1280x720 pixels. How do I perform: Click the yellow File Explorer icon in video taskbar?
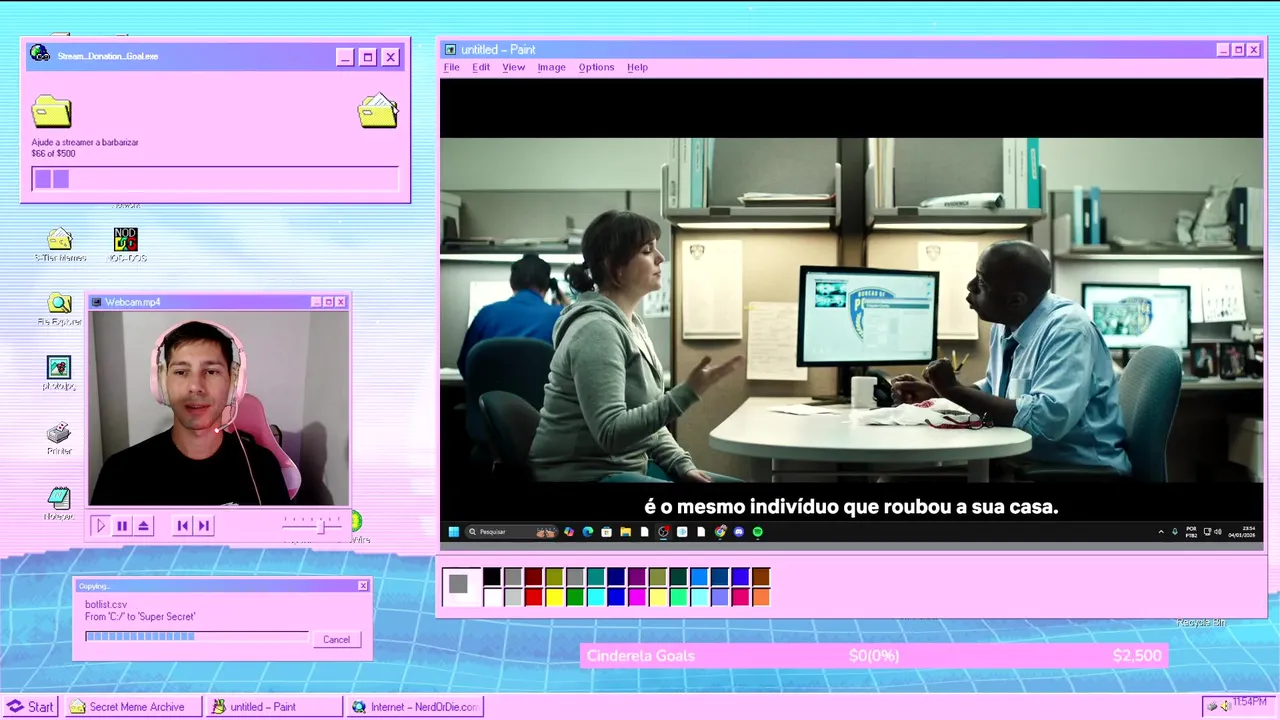(625, 532)
